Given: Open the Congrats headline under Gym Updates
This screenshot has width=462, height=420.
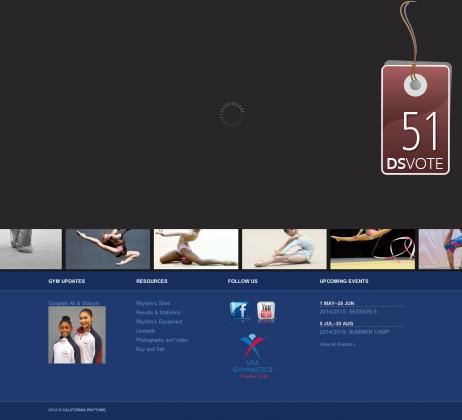Looking at the screenshot, I should coord(74,303).
